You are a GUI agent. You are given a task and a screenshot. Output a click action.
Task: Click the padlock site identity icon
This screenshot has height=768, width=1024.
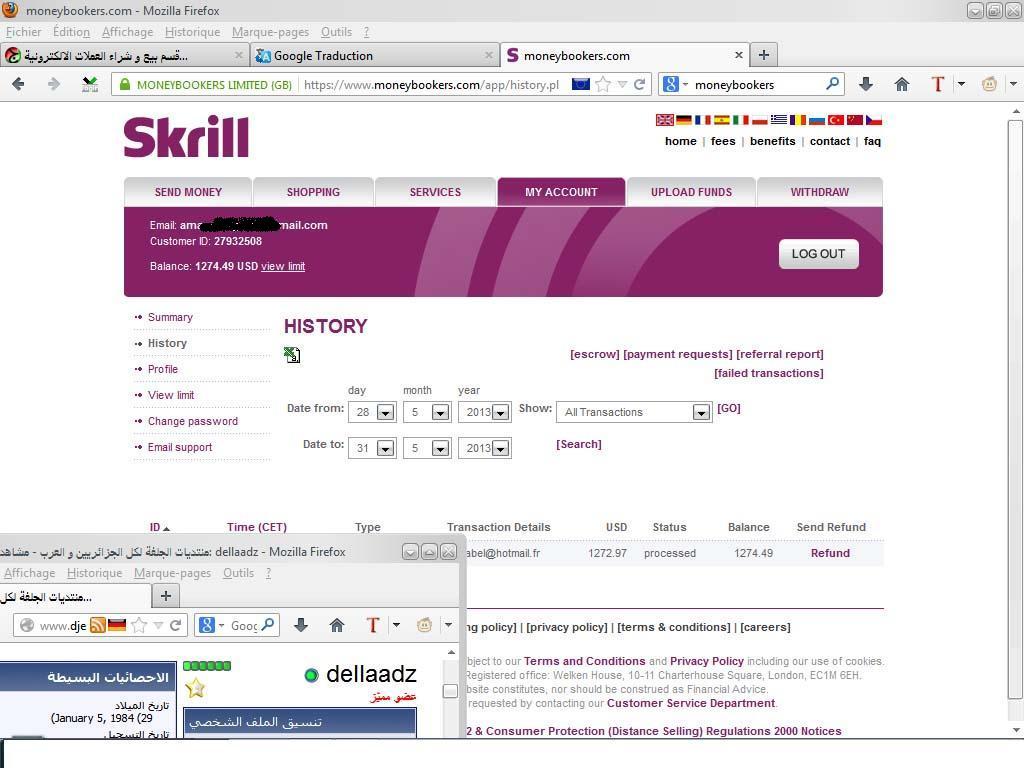[x=125, y=84]
